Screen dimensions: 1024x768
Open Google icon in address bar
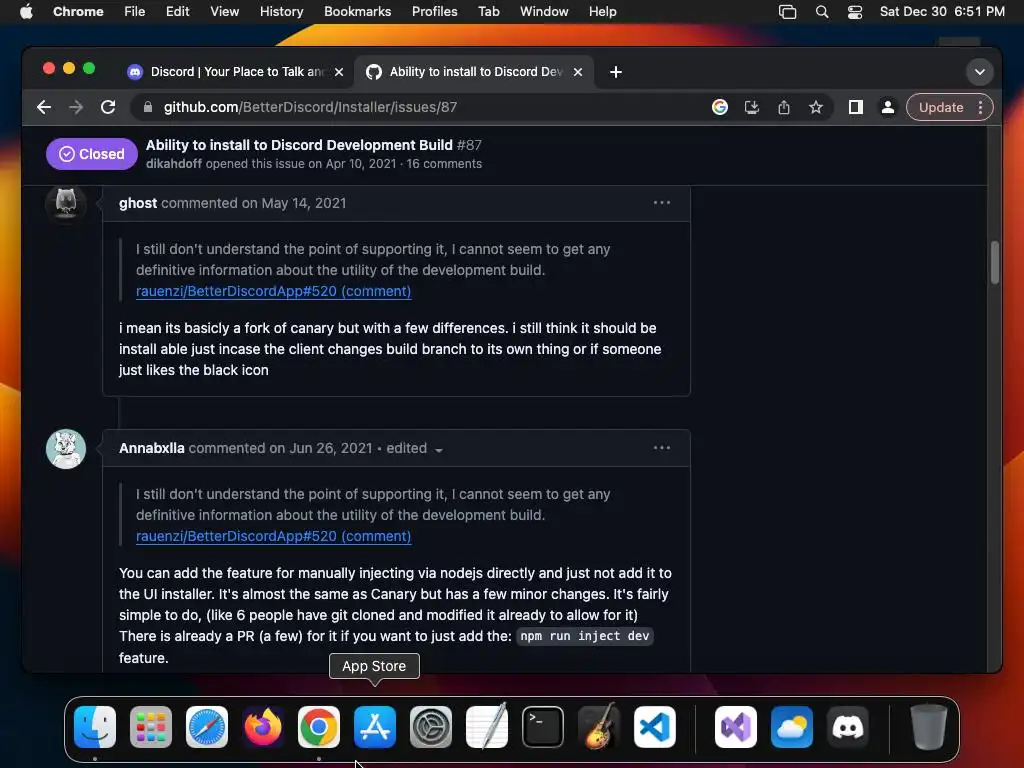click(720, 107)
